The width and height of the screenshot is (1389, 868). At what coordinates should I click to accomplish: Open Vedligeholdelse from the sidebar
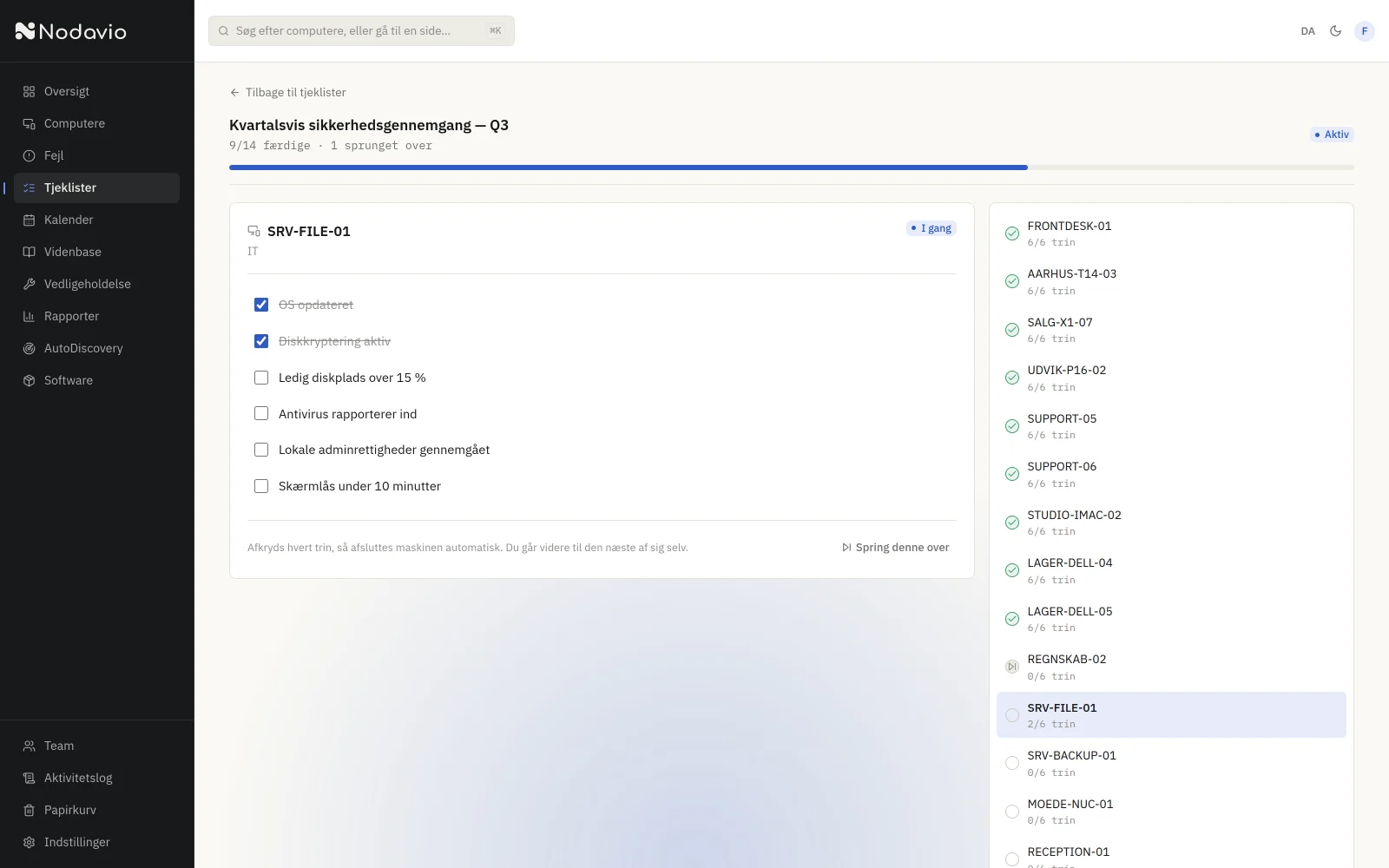96,284
